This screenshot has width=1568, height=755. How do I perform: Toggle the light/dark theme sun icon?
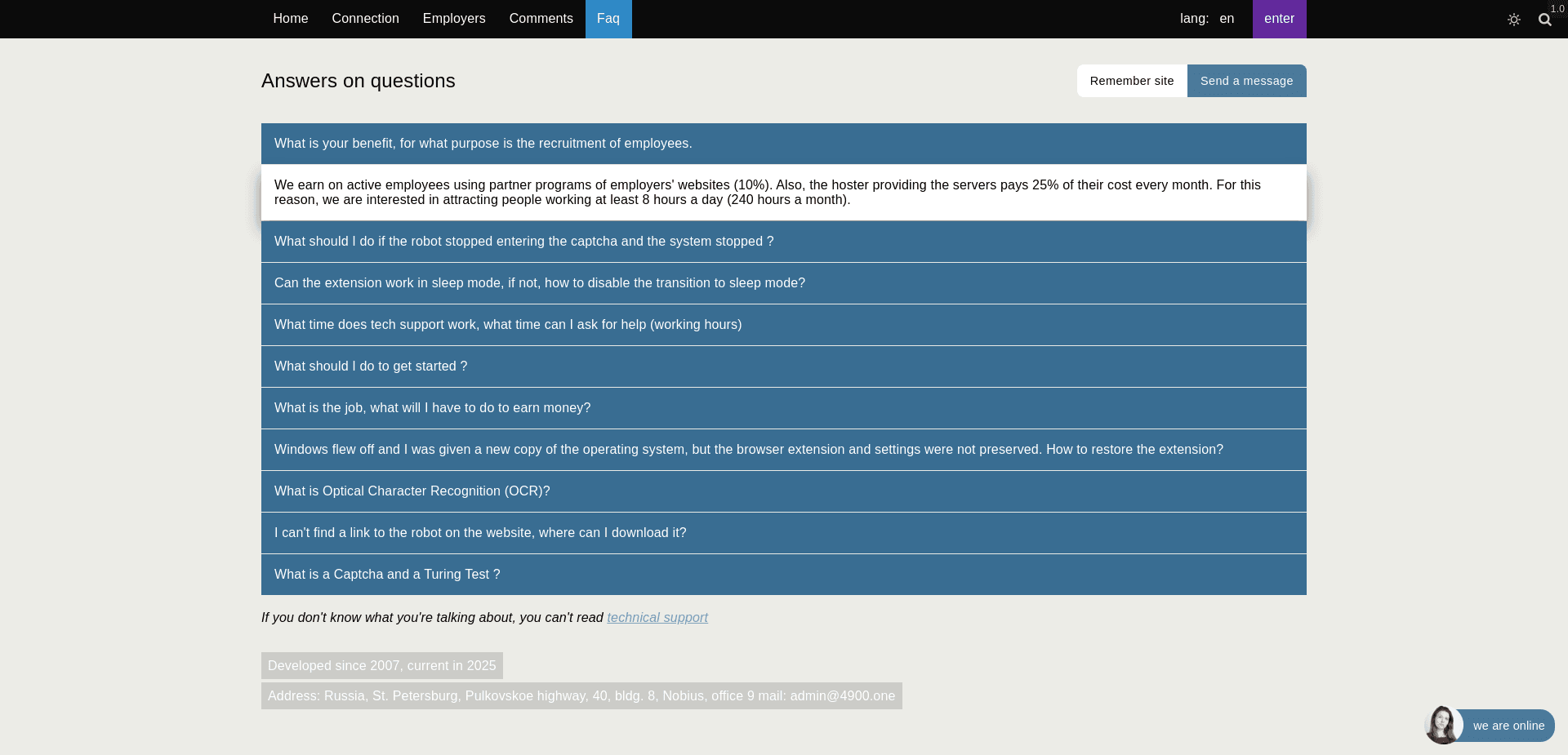pyautogui.click(x=1513, y=20)
